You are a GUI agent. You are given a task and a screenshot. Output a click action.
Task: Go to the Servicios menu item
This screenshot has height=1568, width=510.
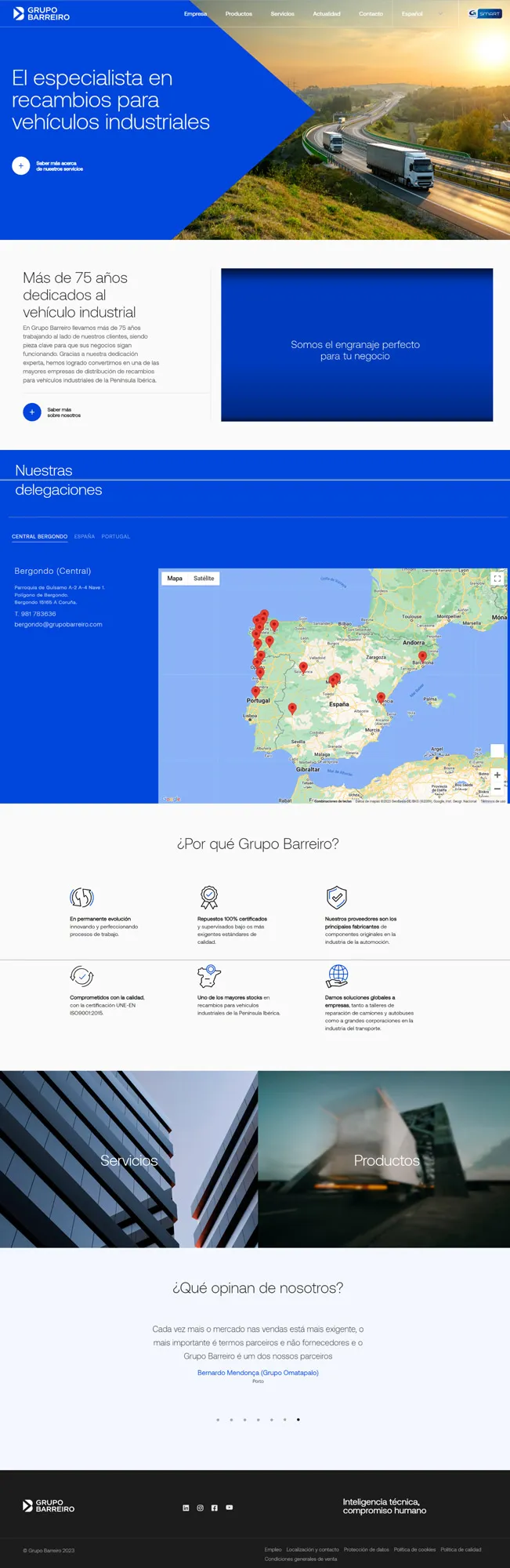click(x=283, y=14)
